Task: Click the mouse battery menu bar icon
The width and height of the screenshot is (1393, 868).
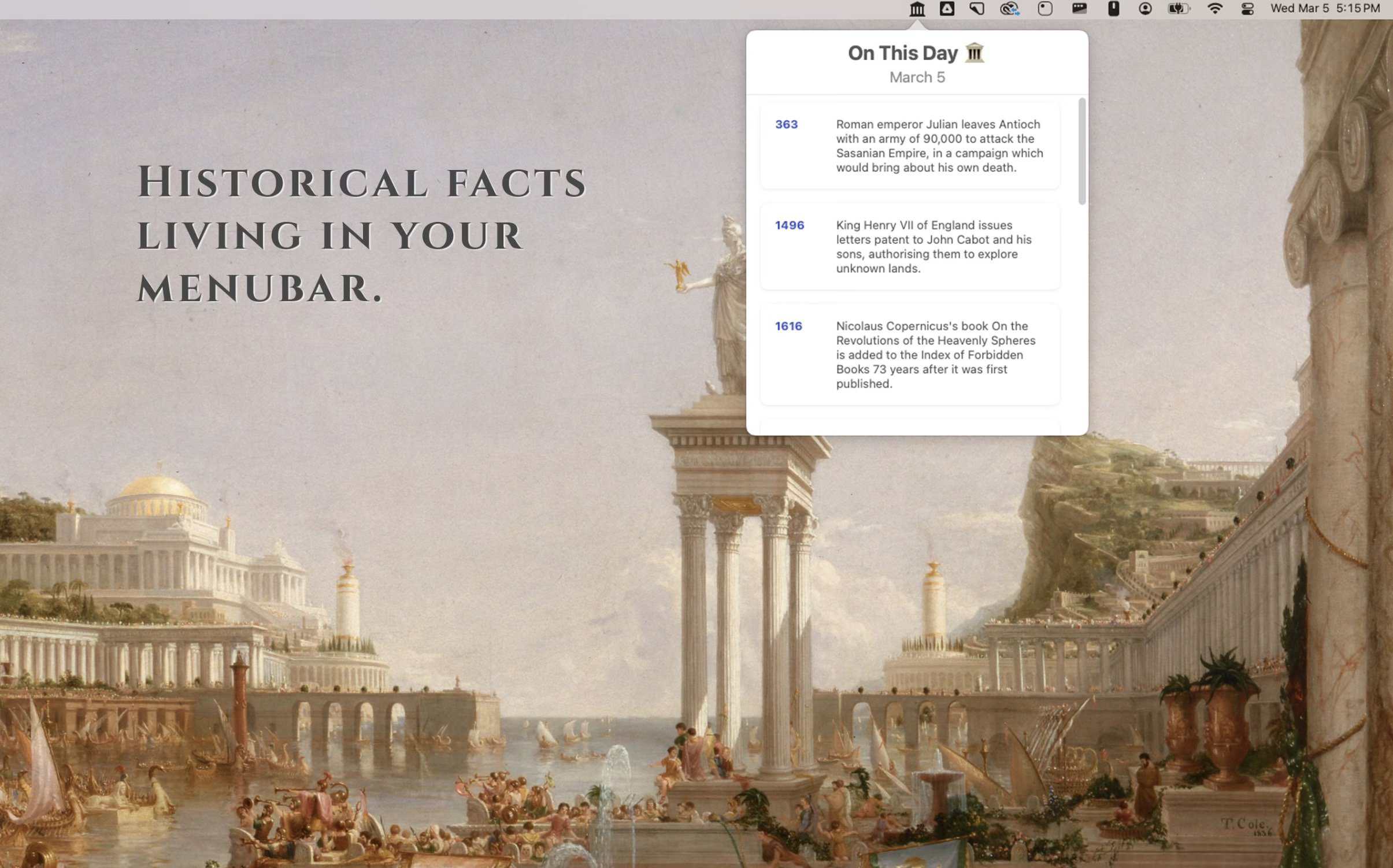Action: click(1113, 9)
